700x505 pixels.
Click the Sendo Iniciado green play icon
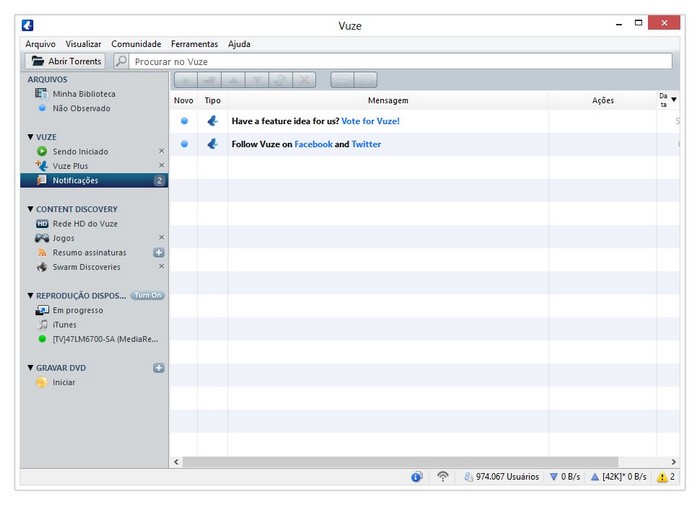pyautogui.click(x=42, y=151)
